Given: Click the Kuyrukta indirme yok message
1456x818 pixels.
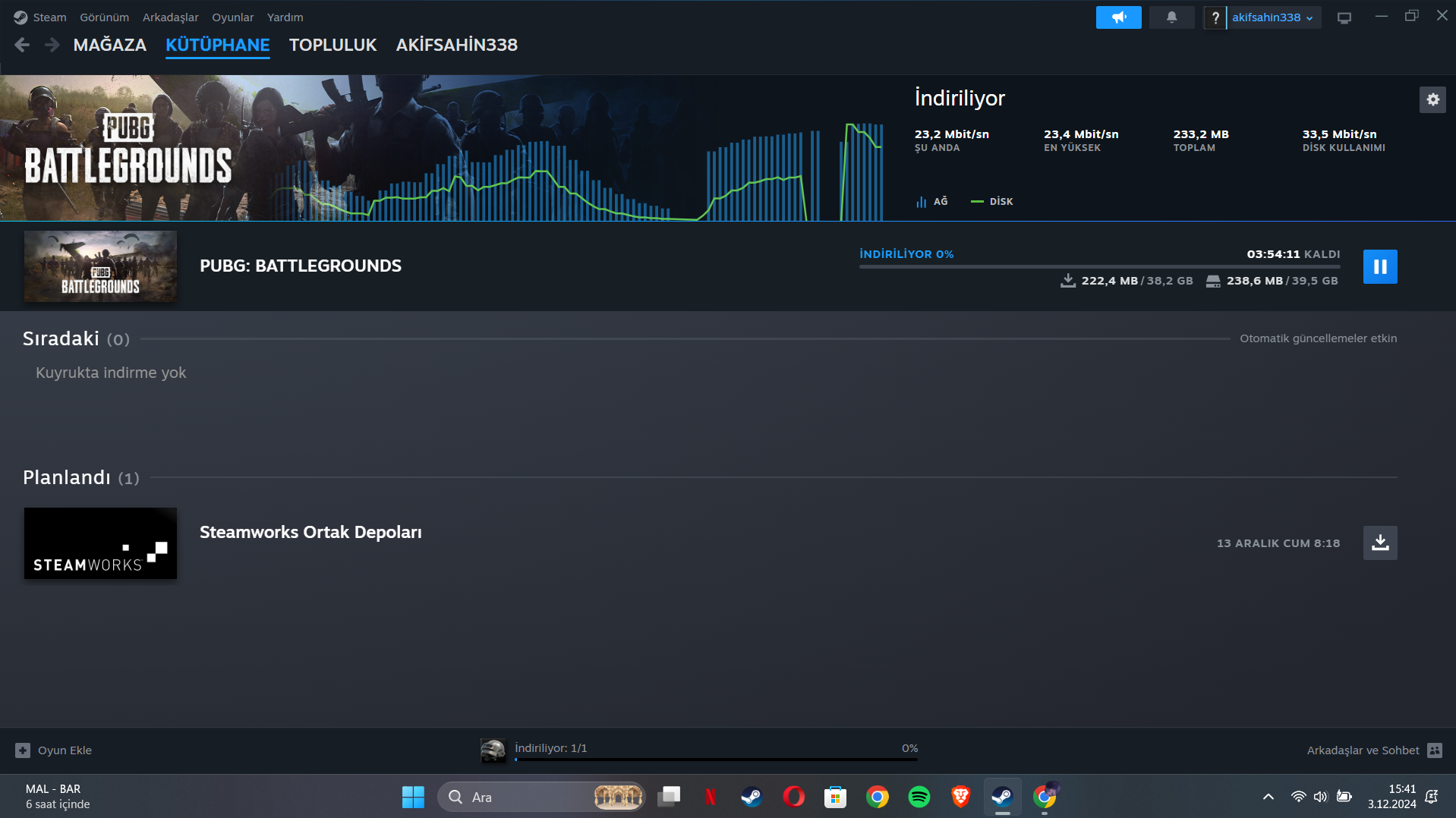Looking at the screenshot, I should (111, 373).
